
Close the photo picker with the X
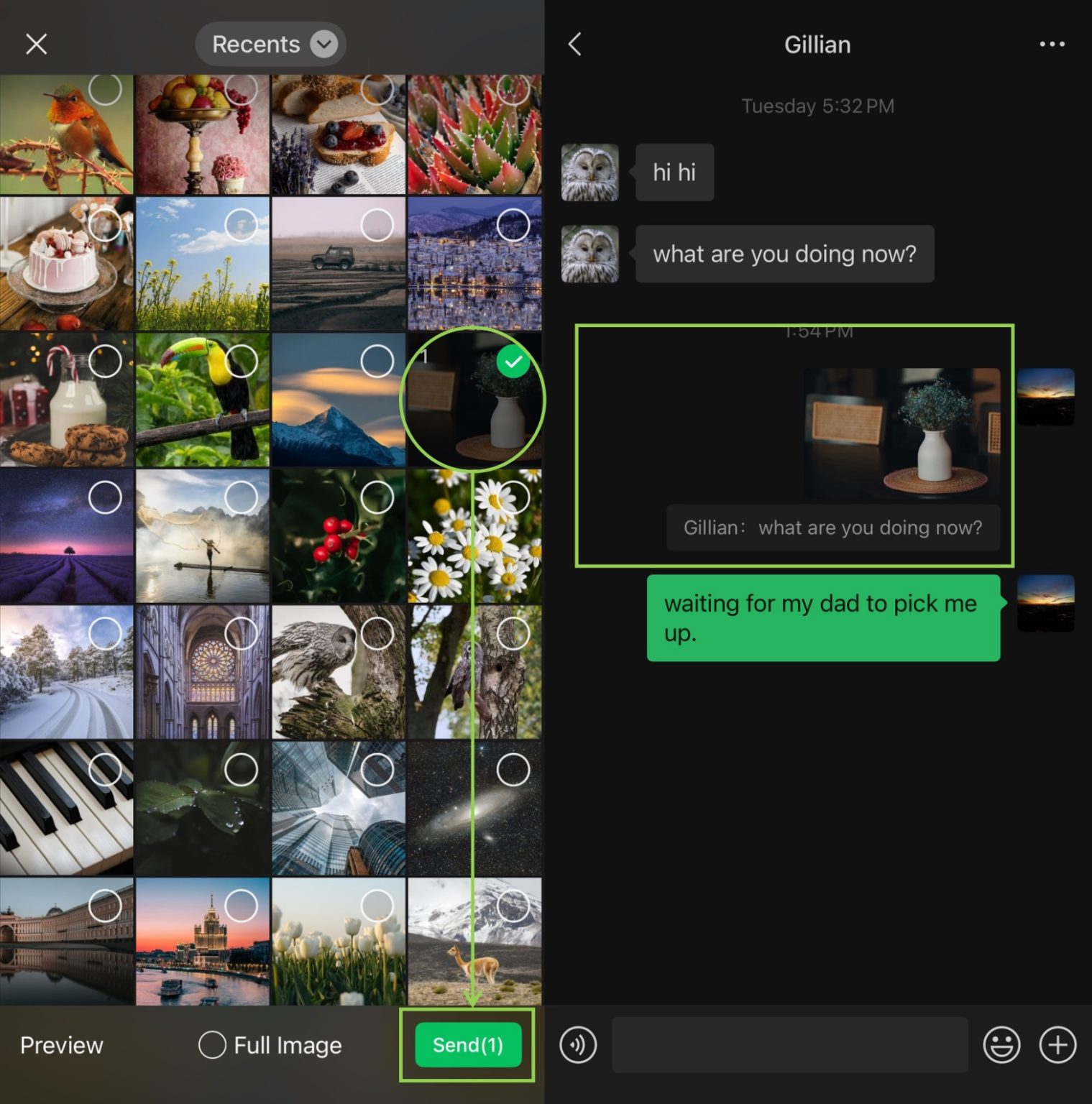tap(36, 44)
